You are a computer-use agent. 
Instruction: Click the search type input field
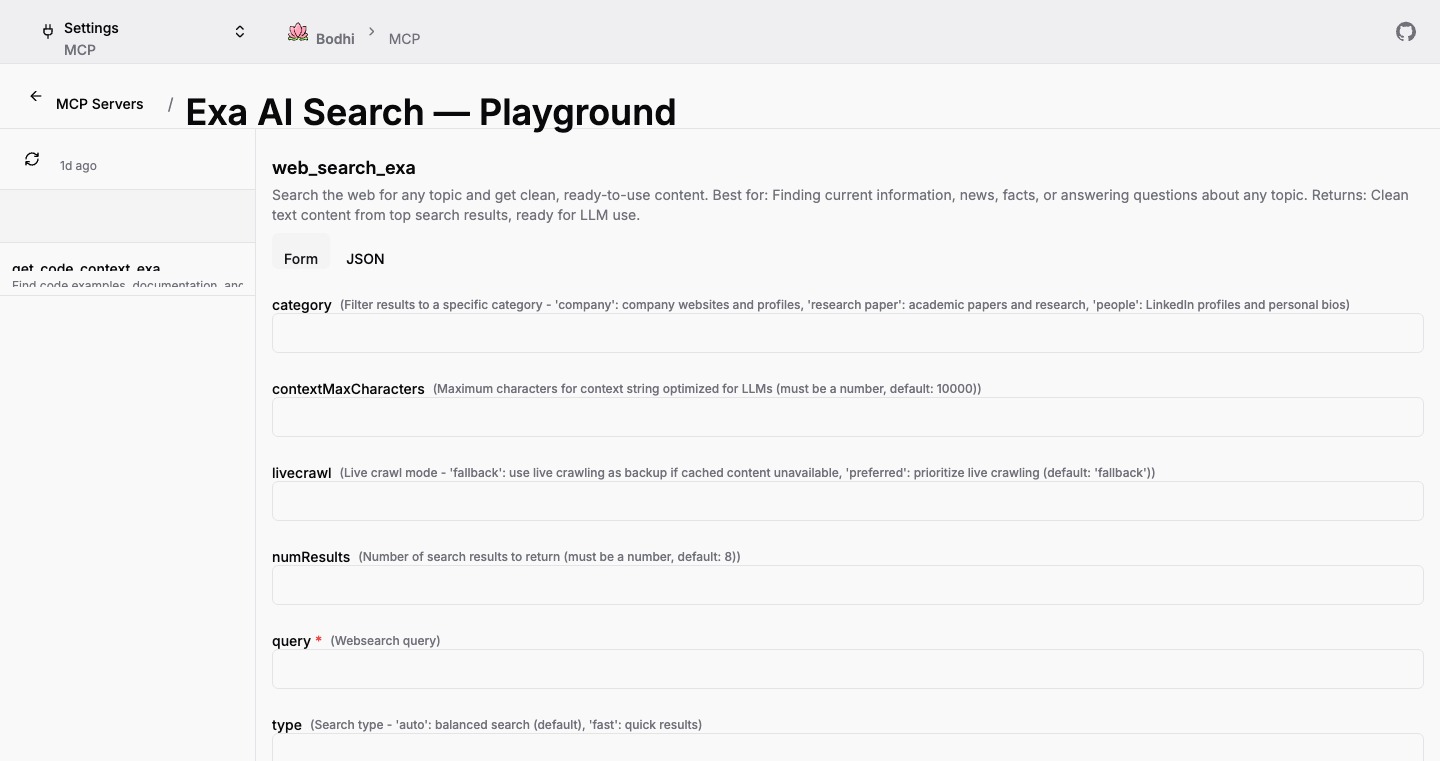(x=847, y=750)
